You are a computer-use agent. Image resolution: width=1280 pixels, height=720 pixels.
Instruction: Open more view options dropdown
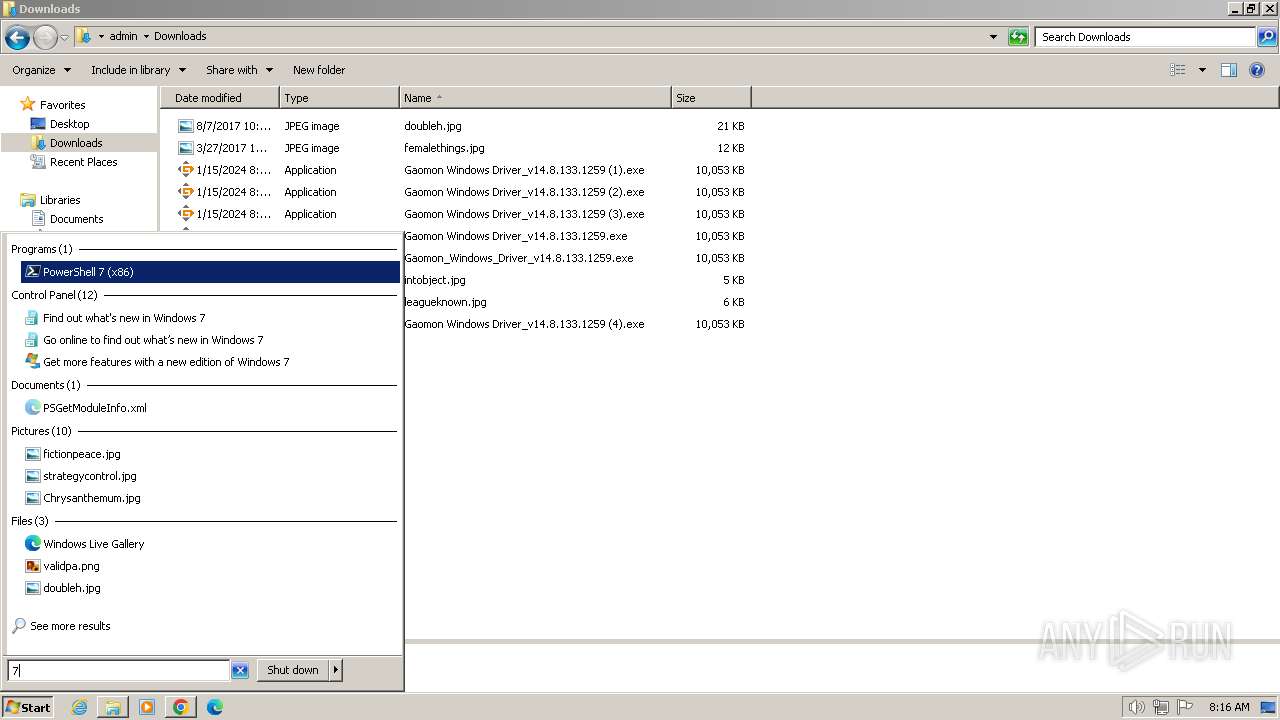1202,70
